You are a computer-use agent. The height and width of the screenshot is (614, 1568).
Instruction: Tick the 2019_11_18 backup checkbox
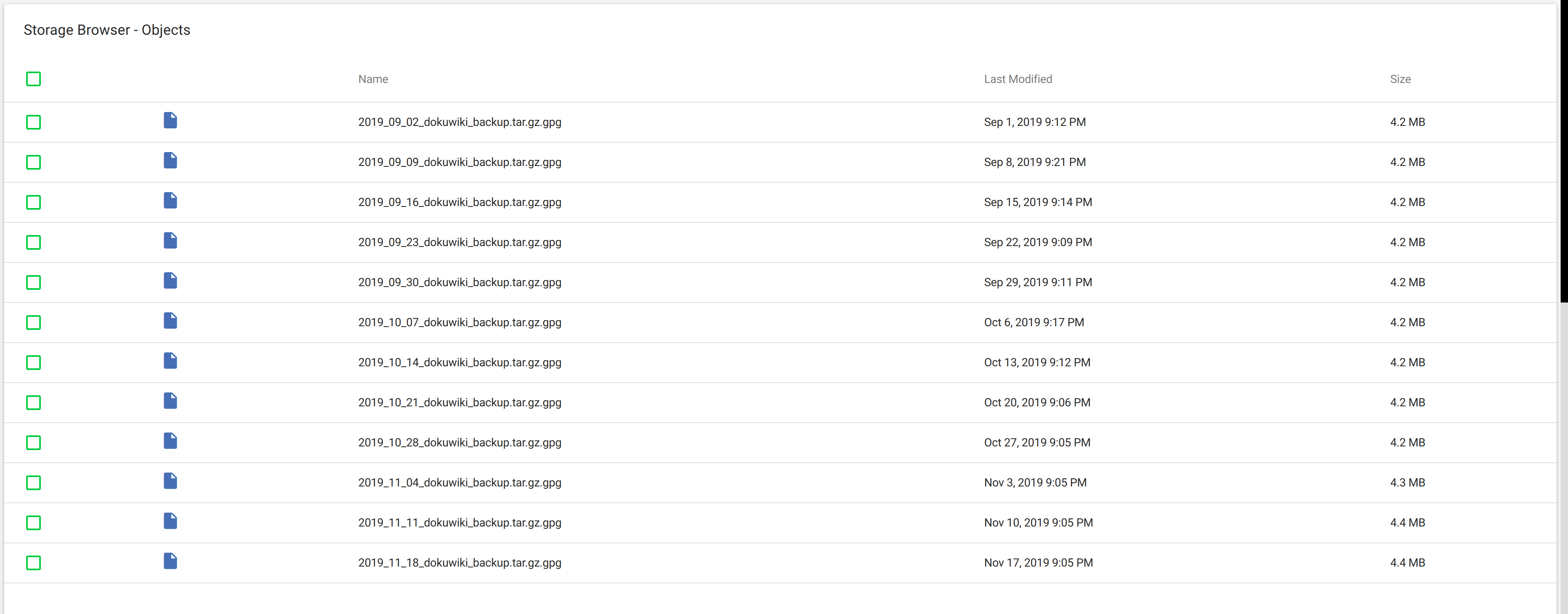(x=34, y=563)
